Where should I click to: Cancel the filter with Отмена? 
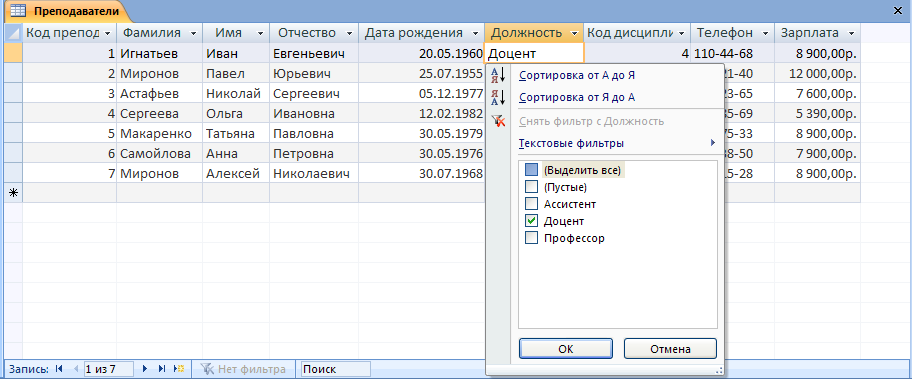click(671, 349)
